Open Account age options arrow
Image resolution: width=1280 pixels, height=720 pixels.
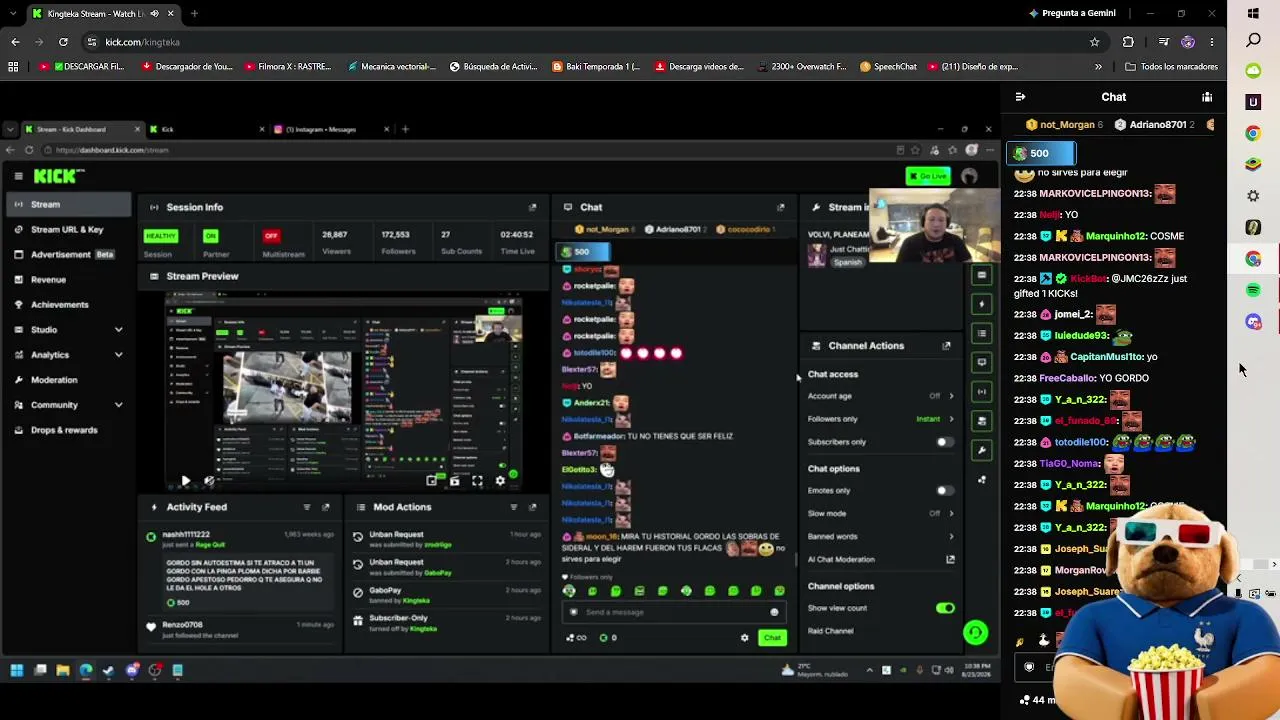(x=951, y=396)
